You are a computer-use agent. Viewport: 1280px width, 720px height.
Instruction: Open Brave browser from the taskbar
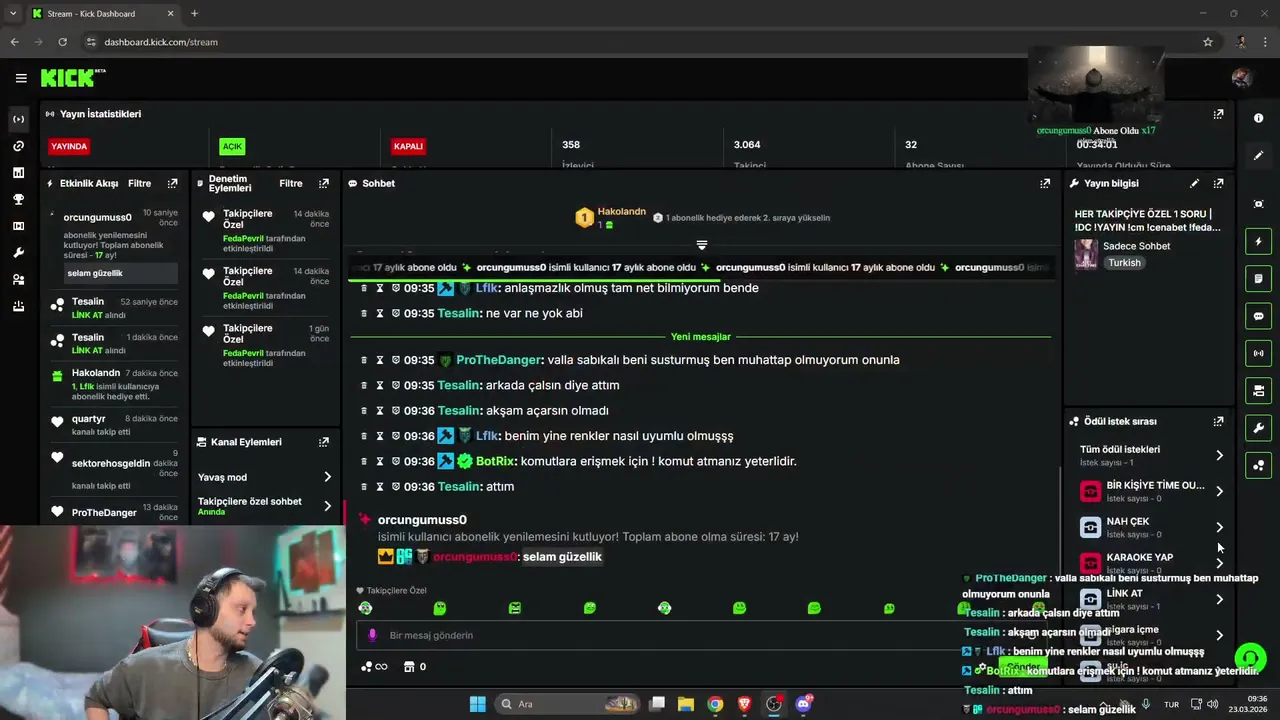(x=744, y=704)
